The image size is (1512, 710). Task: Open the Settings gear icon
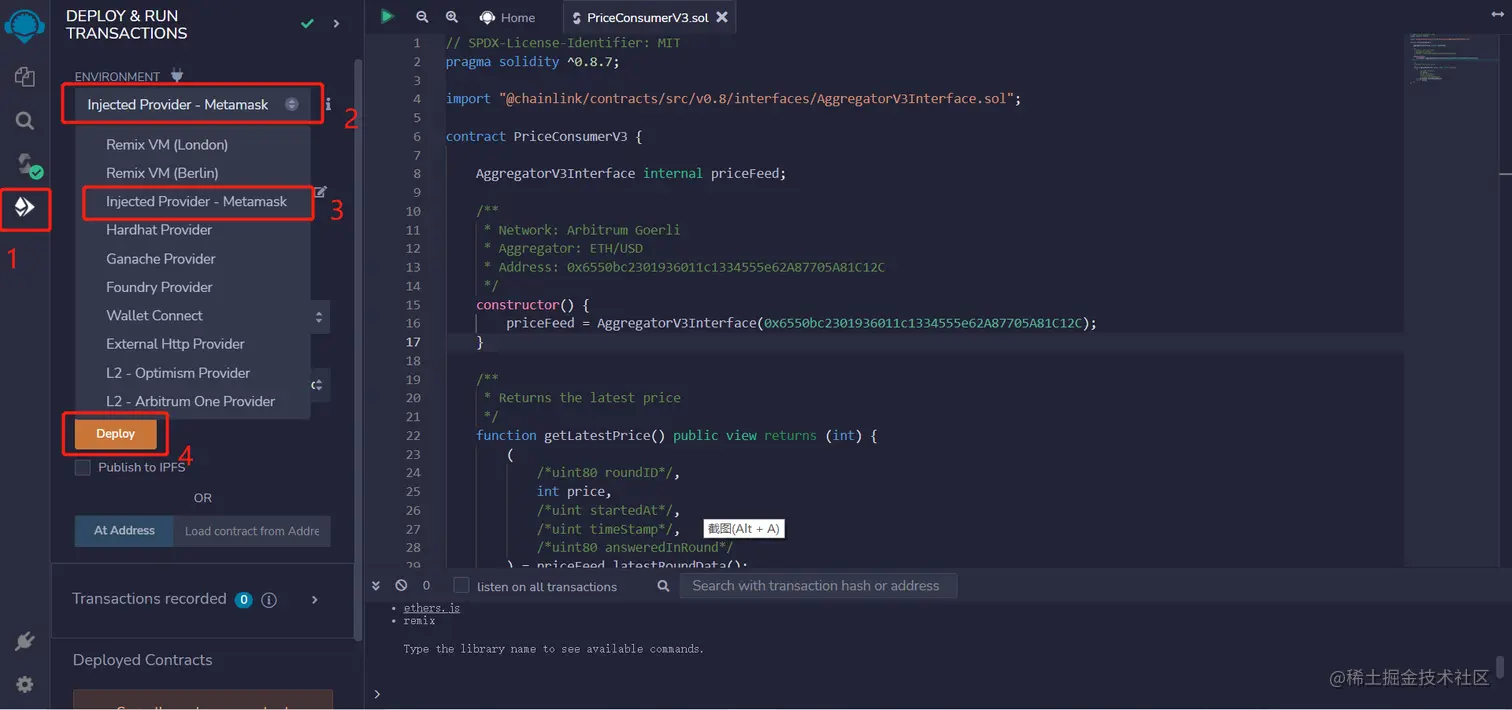point(25,685)
